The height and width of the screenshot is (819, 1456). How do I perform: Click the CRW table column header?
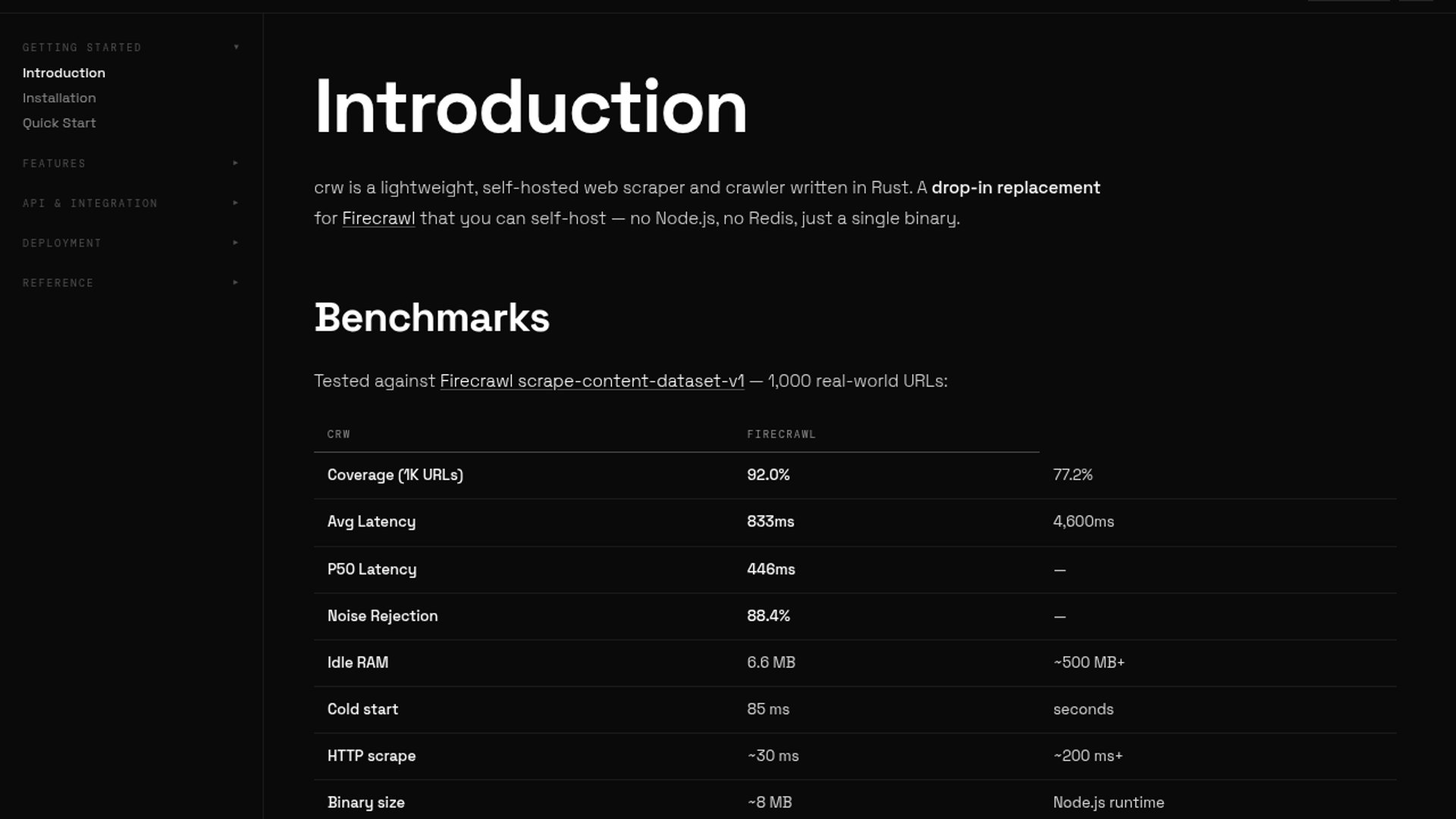[x=338, y=435]
